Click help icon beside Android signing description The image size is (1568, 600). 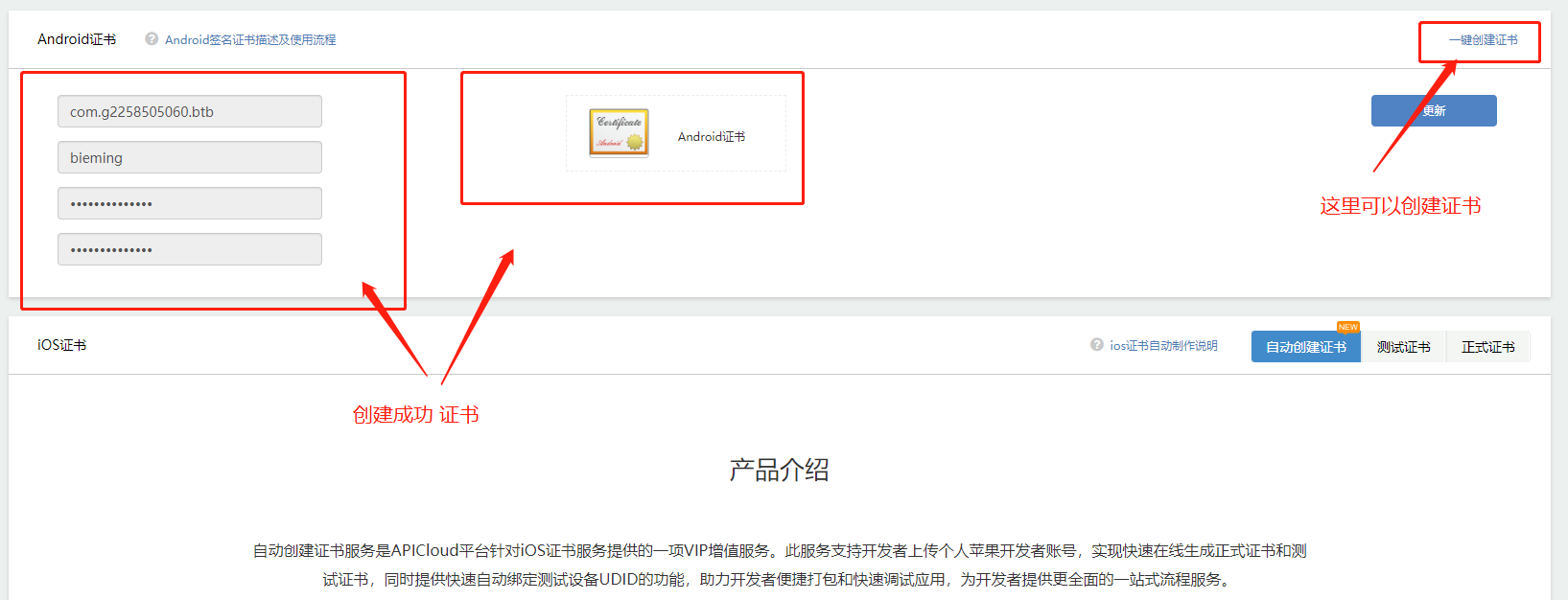[x=152, y=39]
